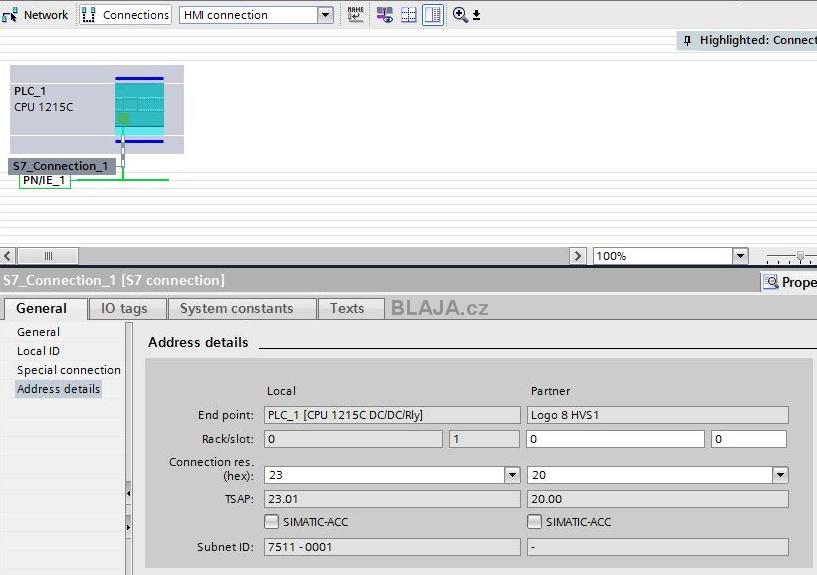Click the horizontal scrollbar thumb
This screenshot has width=817, height=575.
coord(48,256)
